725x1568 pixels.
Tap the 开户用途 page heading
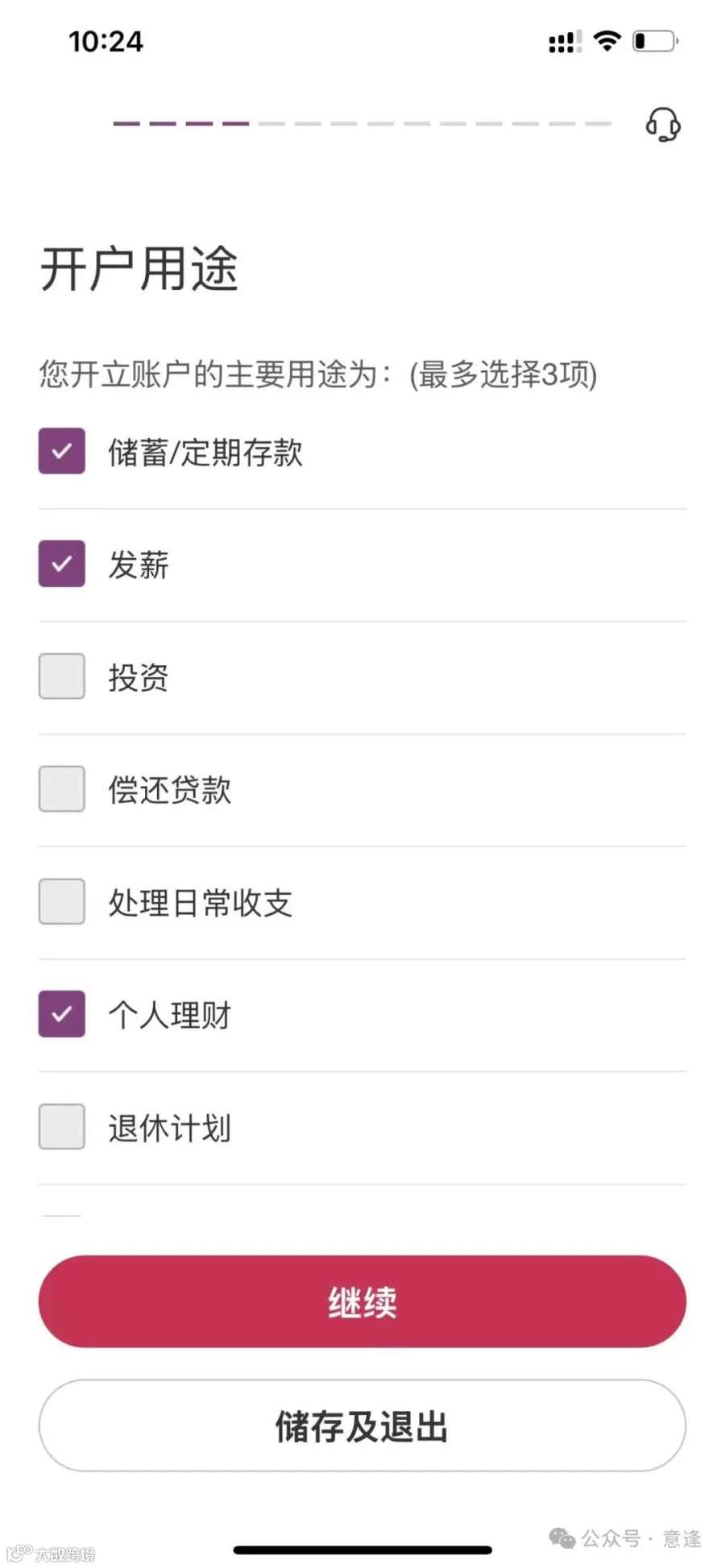tap(139, 268)
